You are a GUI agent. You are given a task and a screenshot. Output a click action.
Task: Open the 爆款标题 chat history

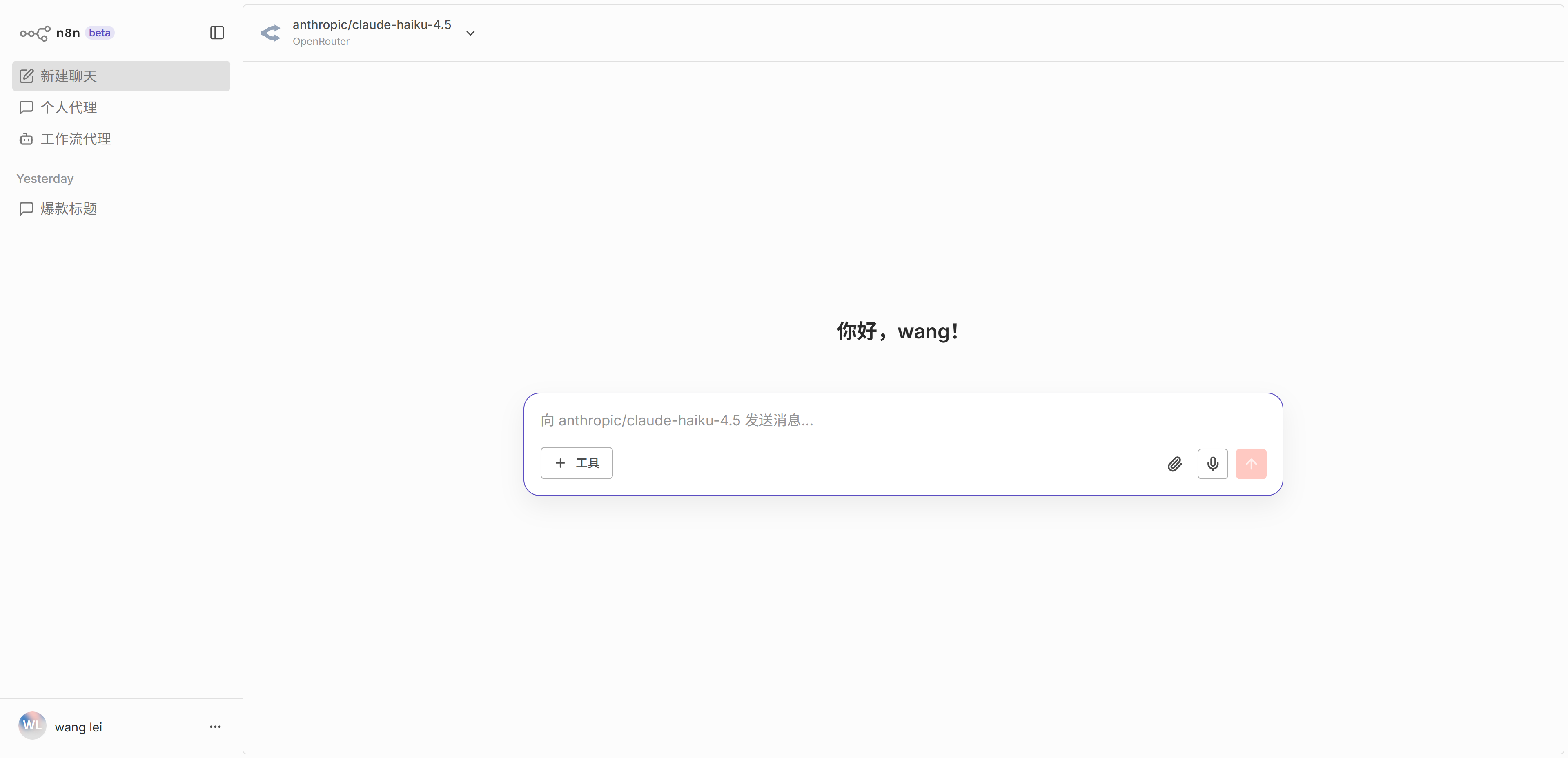[68, 209]
